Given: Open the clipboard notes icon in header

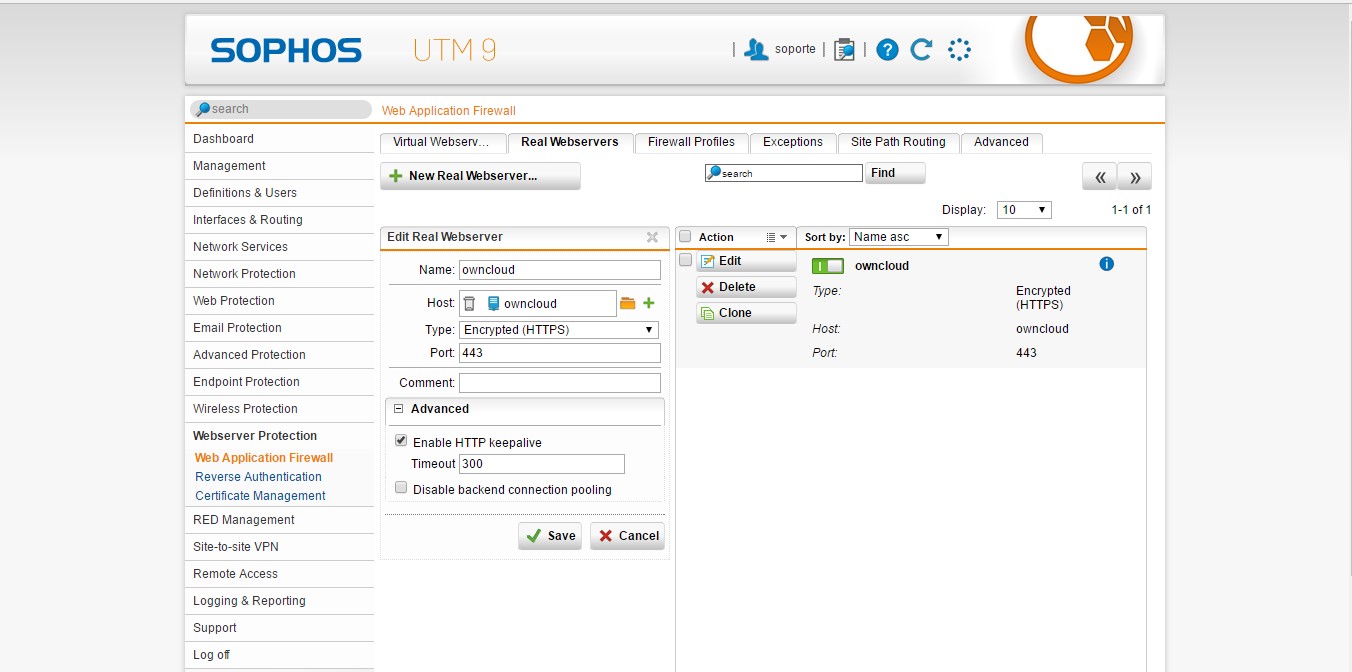Looking at the screenshot, I should click(845, 49).
